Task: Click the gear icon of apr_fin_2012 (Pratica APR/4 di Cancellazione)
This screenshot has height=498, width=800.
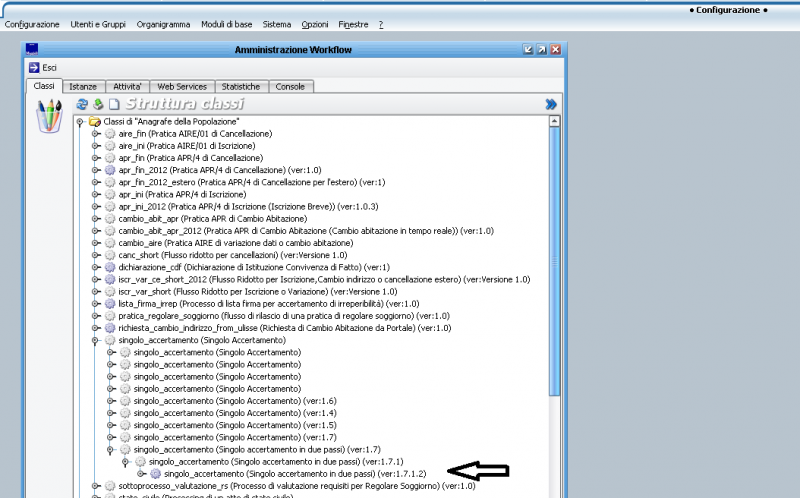Action: pyautogui.click(x=110, y=170)
